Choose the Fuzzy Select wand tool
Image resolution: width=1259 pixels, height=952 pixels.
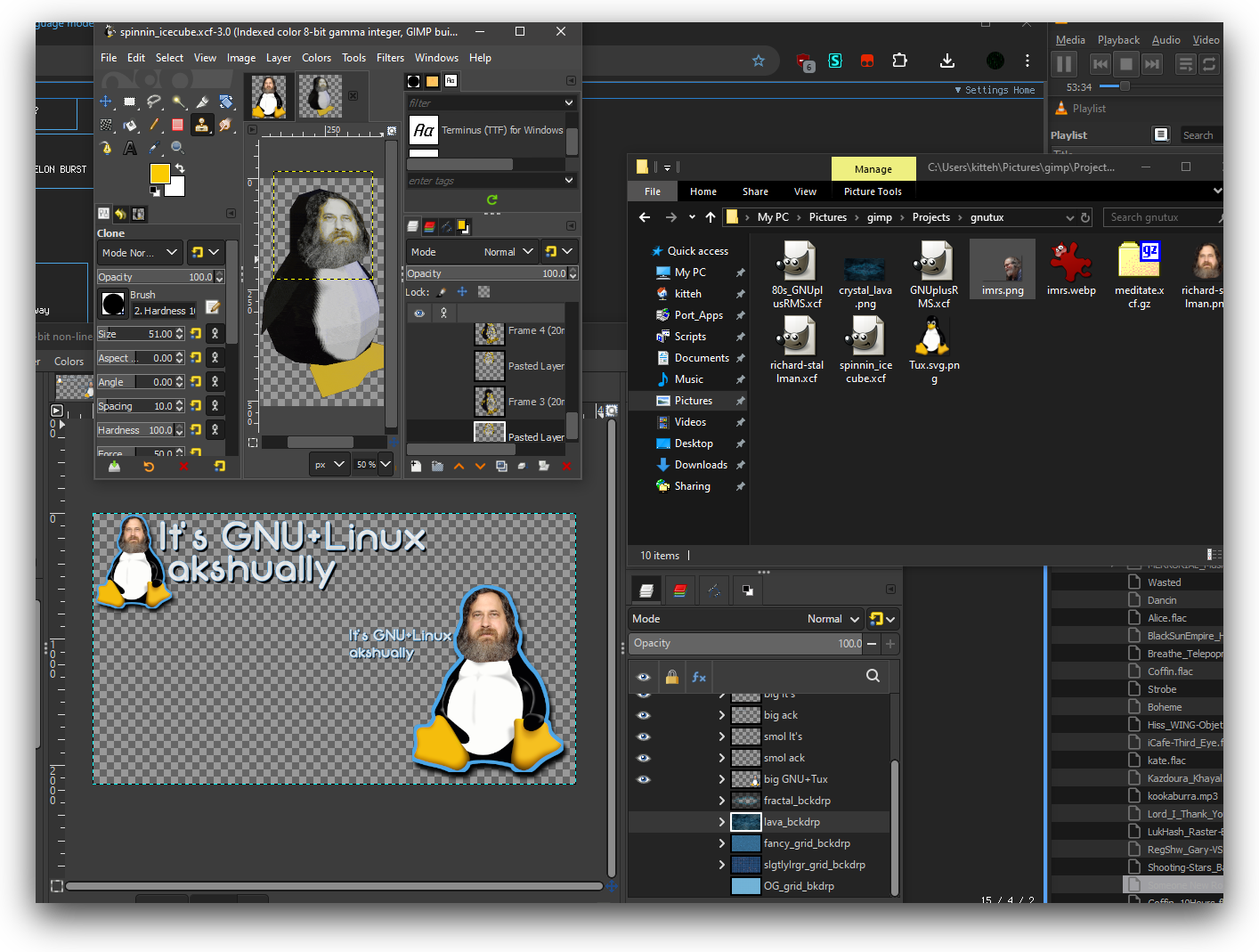178,102
